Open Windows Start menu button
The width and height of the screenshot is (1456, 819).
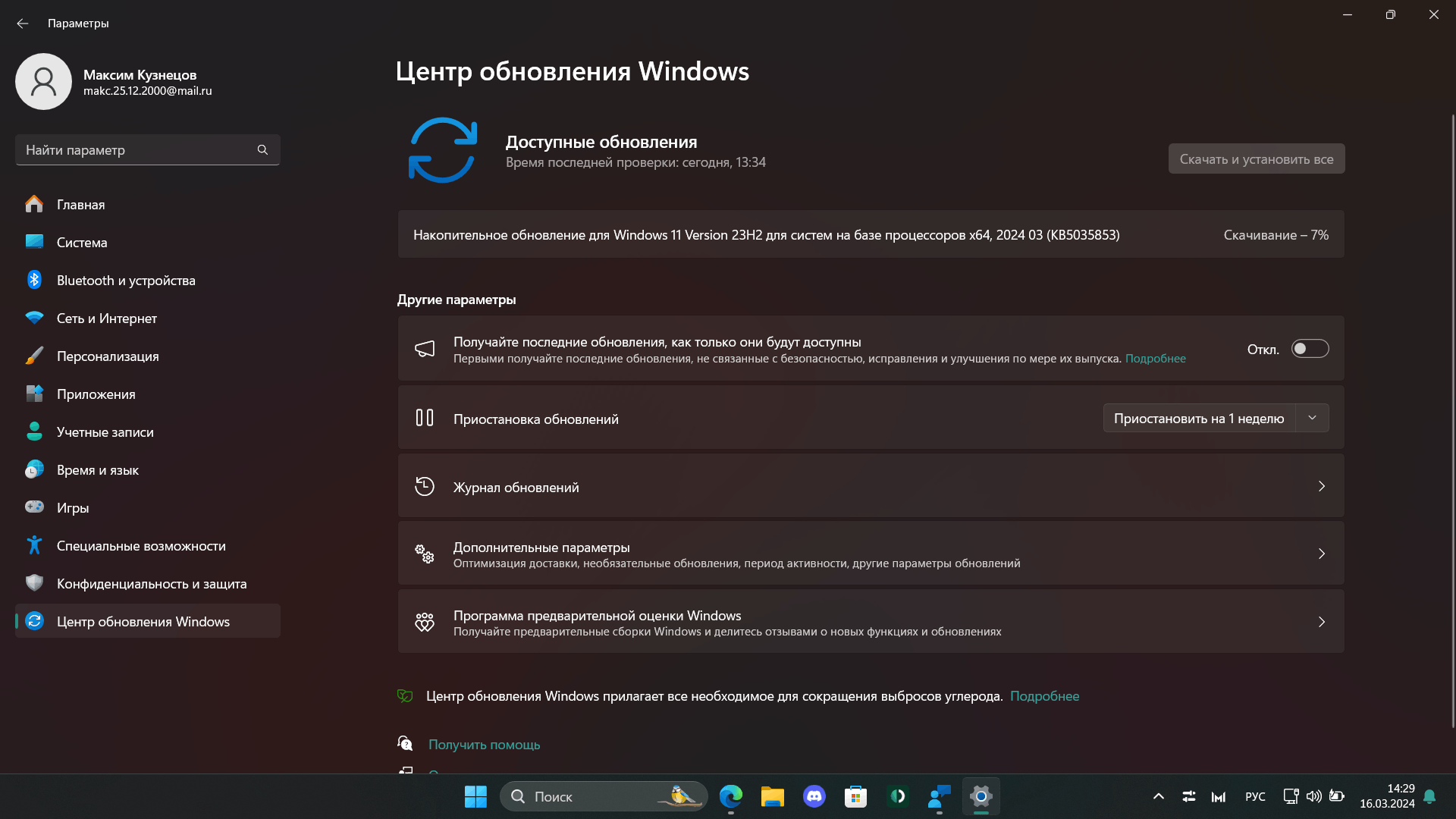[x=475, y=796]
